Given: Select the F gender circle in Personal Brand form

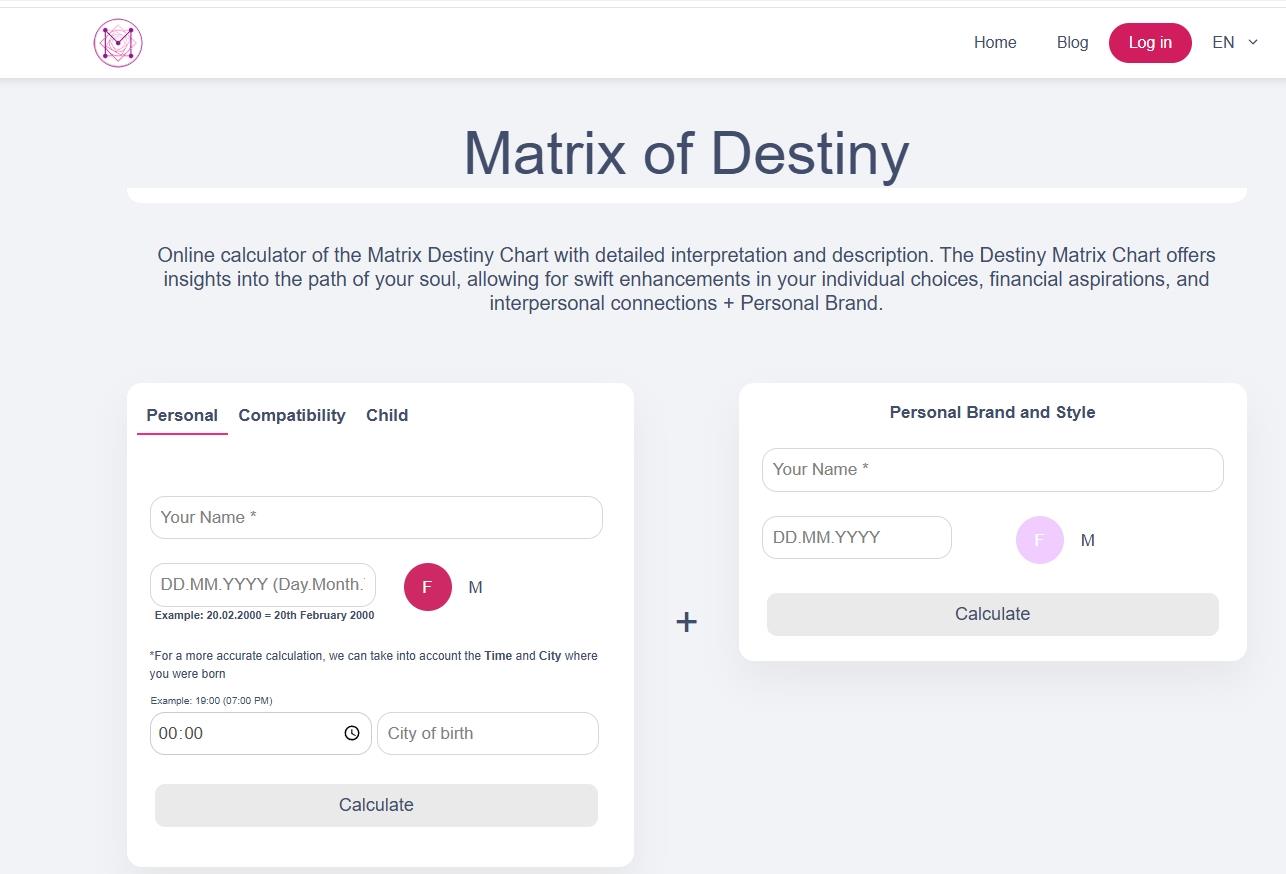Looking at the screenshot, I should click(1039, 539).
